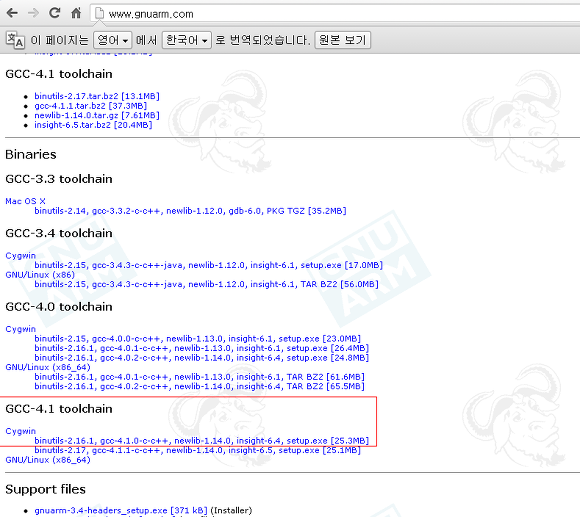Download the PKG TGZ 35.2MB package
The width and height of the screenshot is (580, 517).
(x=190, y=211)
